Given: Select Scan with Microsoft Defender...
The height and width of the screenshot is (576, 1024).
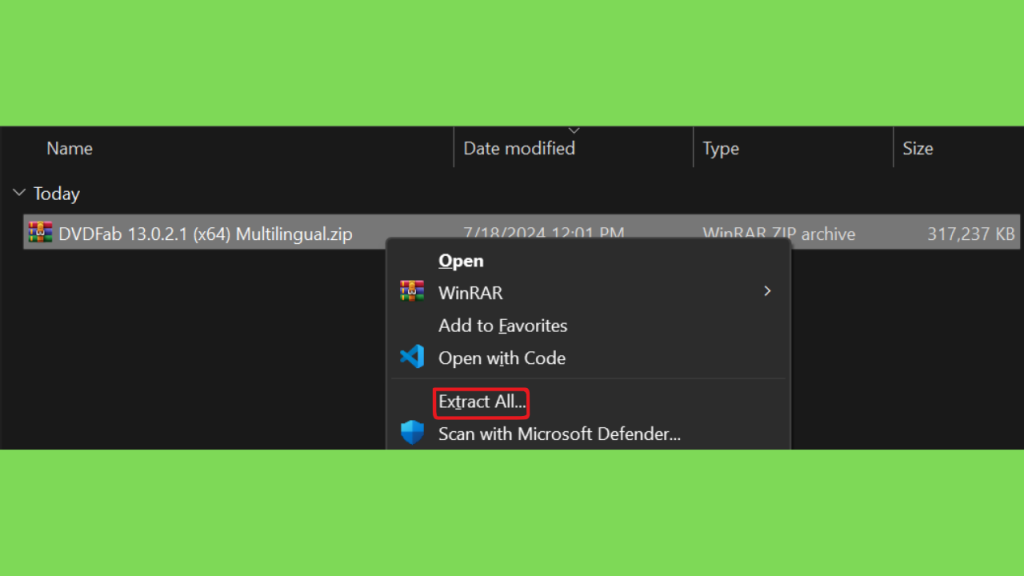Looking at the screenshot, I should [559, 434].
